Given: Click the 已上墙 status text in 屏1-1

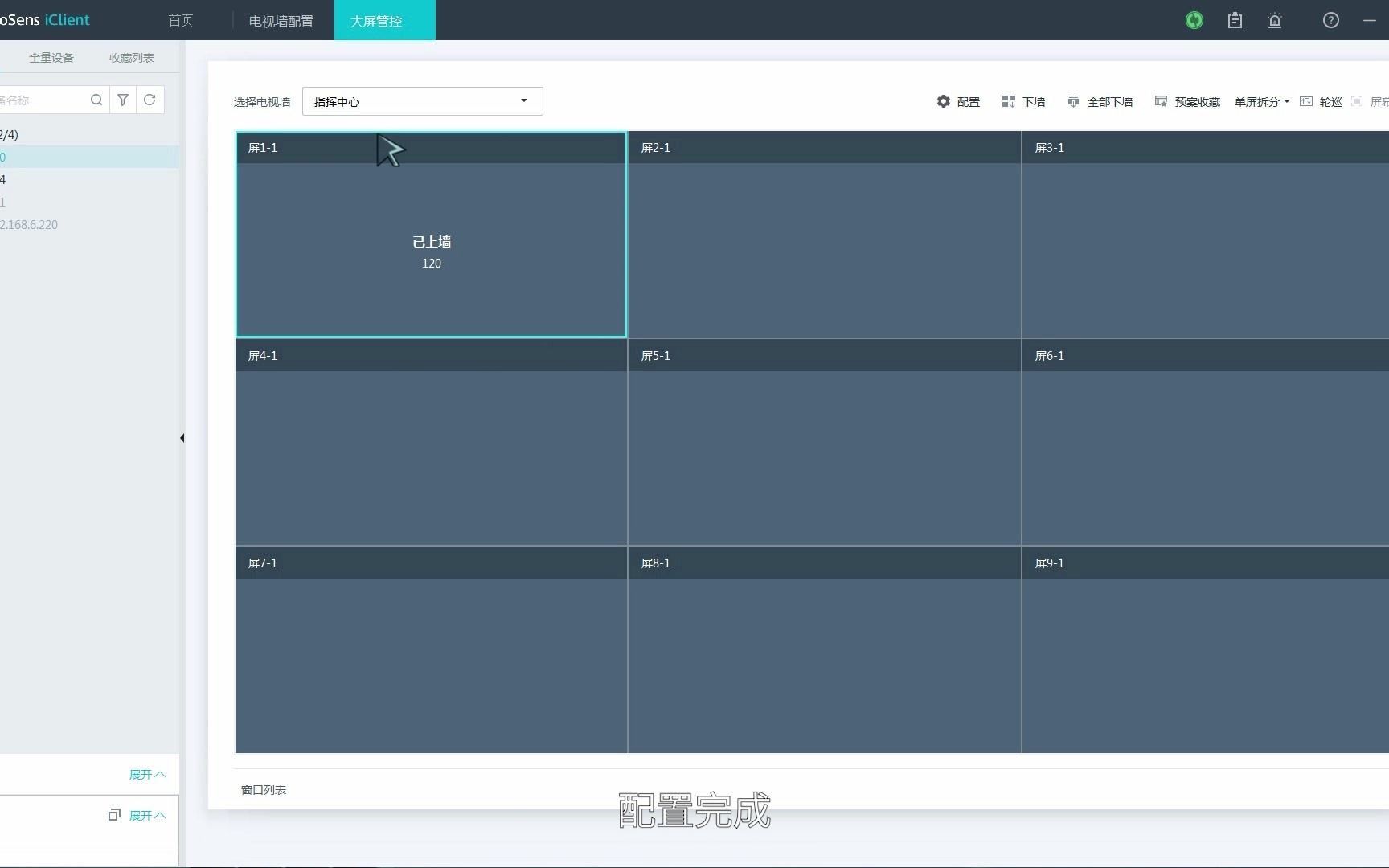Looking at the screenshot, I should point(432,242).
